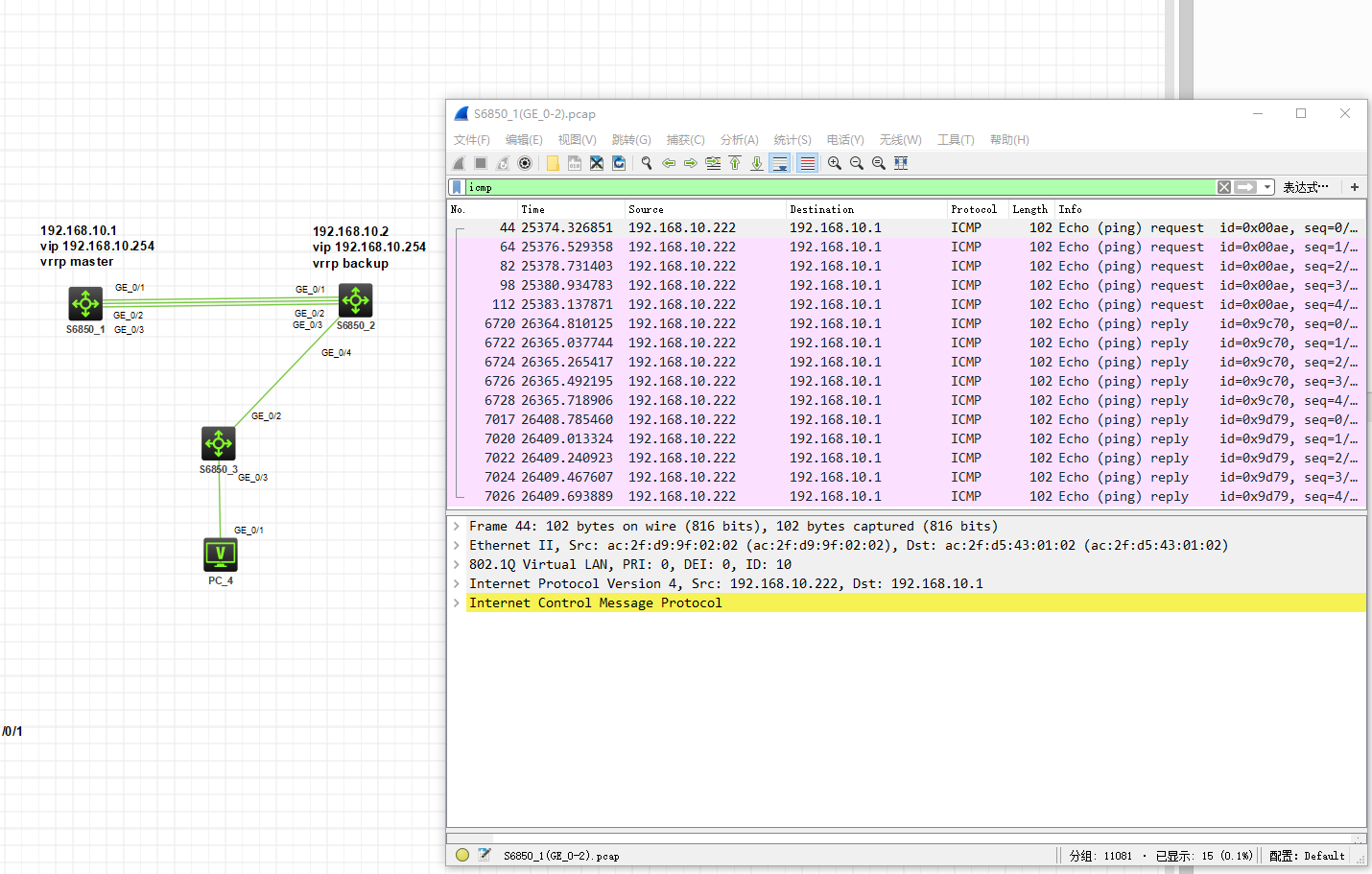Image resolution: width=1372 pixels, height=874 pixels.
Task: Click the capture options gear icon
Action: [x=525, y=163]
